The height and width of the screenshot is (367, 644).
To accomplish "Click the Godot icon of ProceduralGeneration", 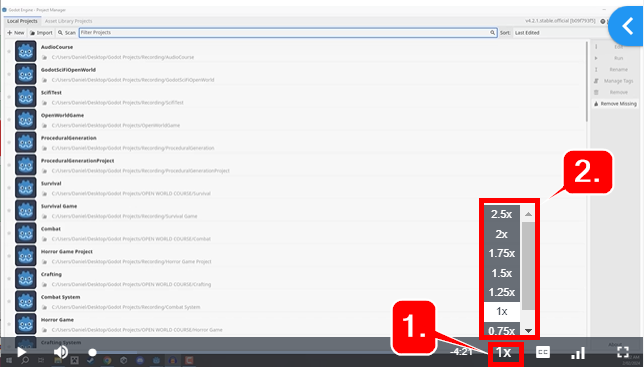I will coord(25,142).
